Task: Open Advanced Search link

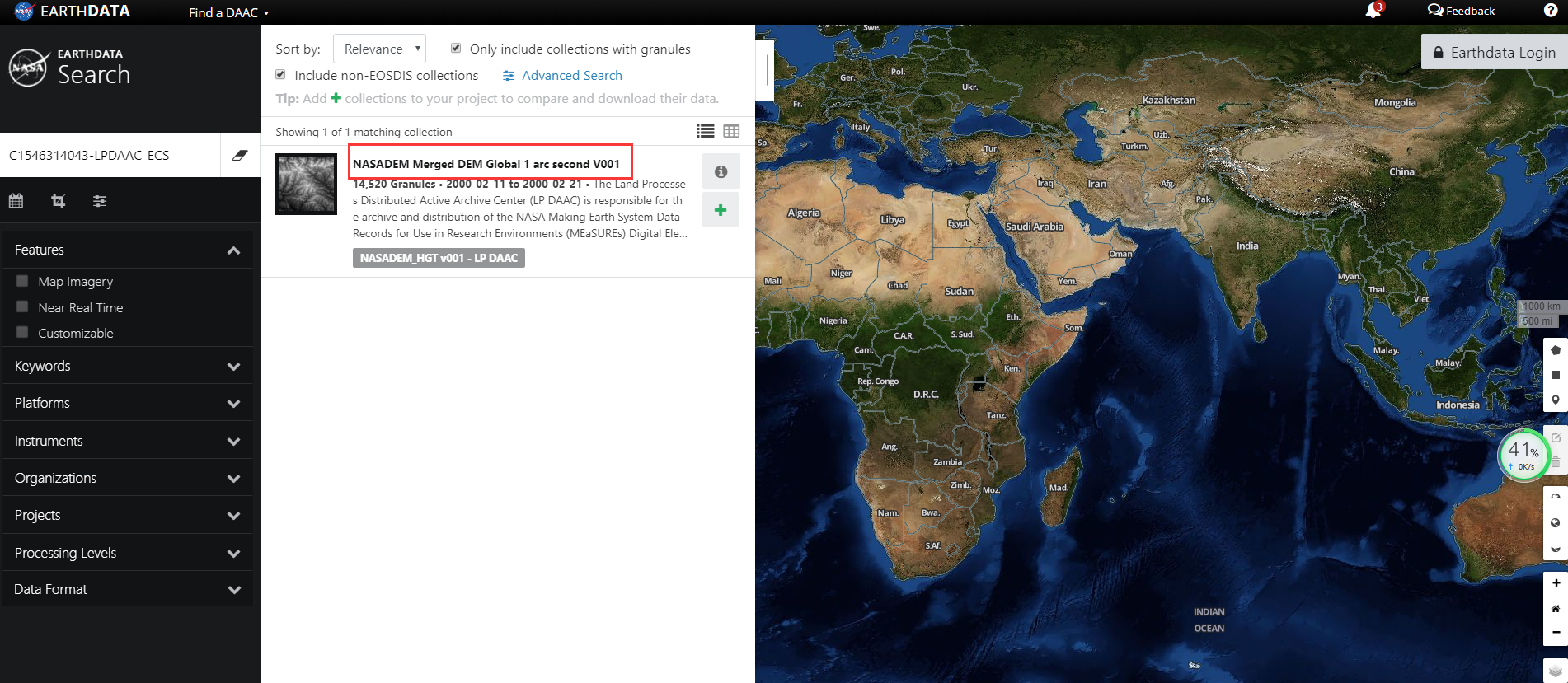Action: [562, 75]
